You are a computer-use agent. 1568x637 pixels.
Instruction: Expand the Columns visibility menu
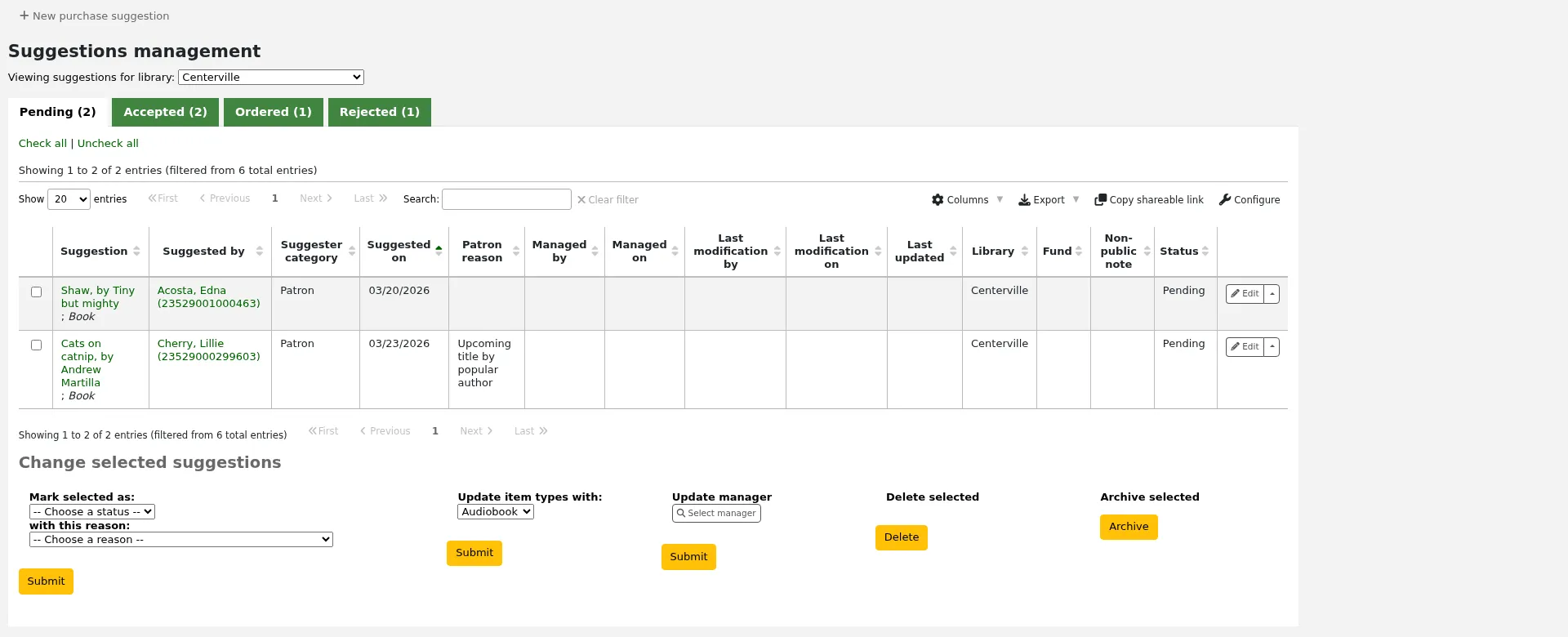point(968,199)
